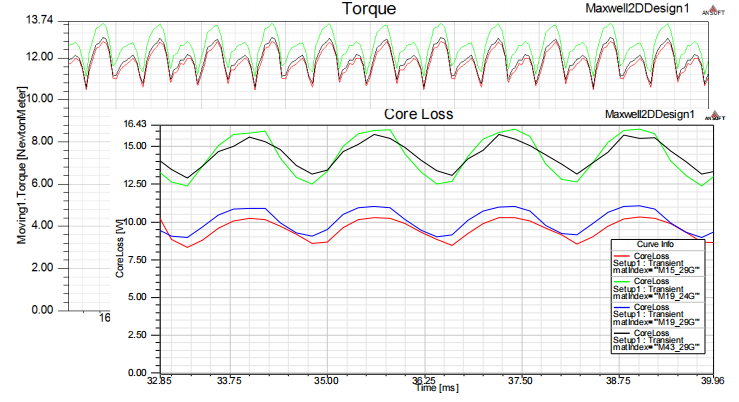The height and width of the screenshot is (402, 739).
Task: Select the green line sample for M19_24G
Action: click(622, 282)
